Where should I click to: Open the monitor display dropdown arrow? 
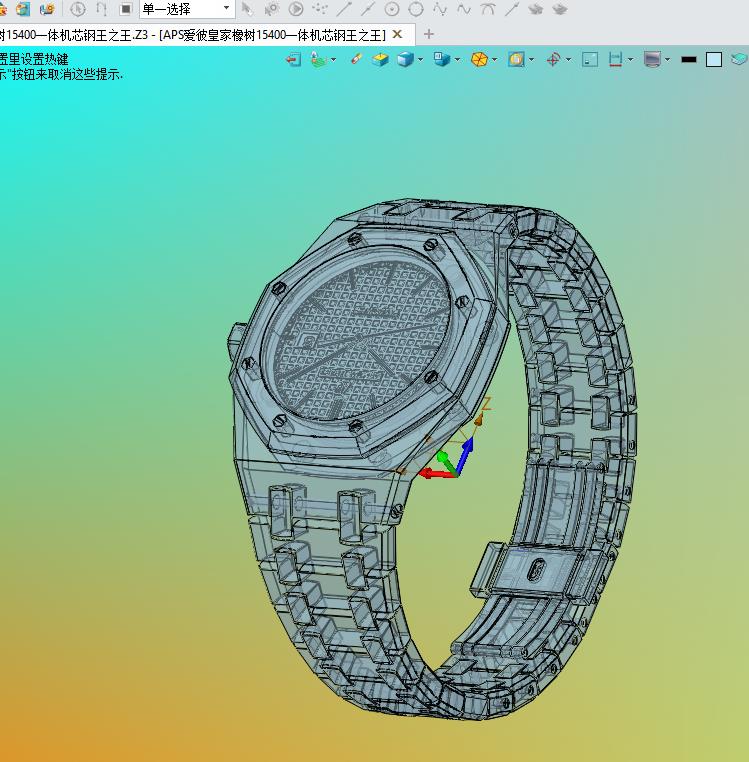667,60
